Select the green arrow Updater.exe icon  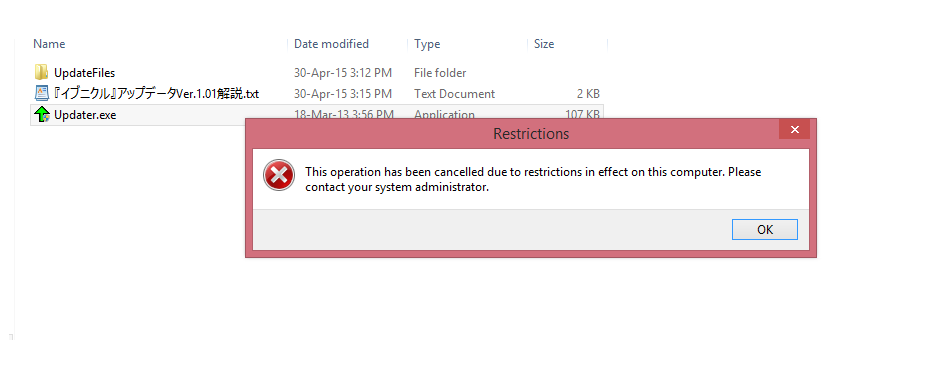(x=42, y=114)
